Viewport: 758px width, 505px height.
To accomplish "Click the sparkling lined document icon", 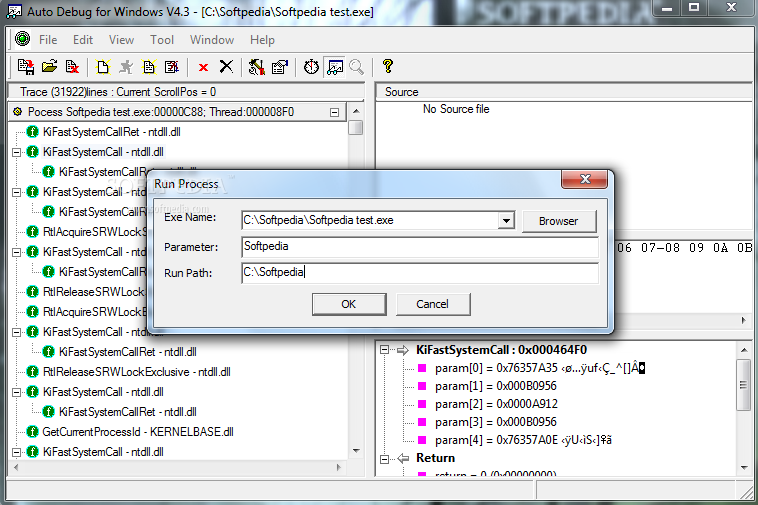I will (x=149, y=67).
